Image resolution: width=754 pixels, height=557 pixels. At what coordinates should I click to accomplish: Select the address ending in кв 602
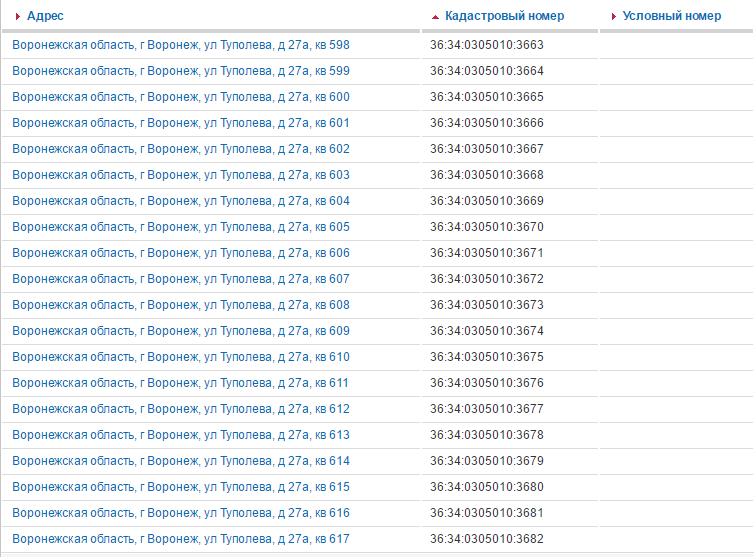click(x=181, y=149)
